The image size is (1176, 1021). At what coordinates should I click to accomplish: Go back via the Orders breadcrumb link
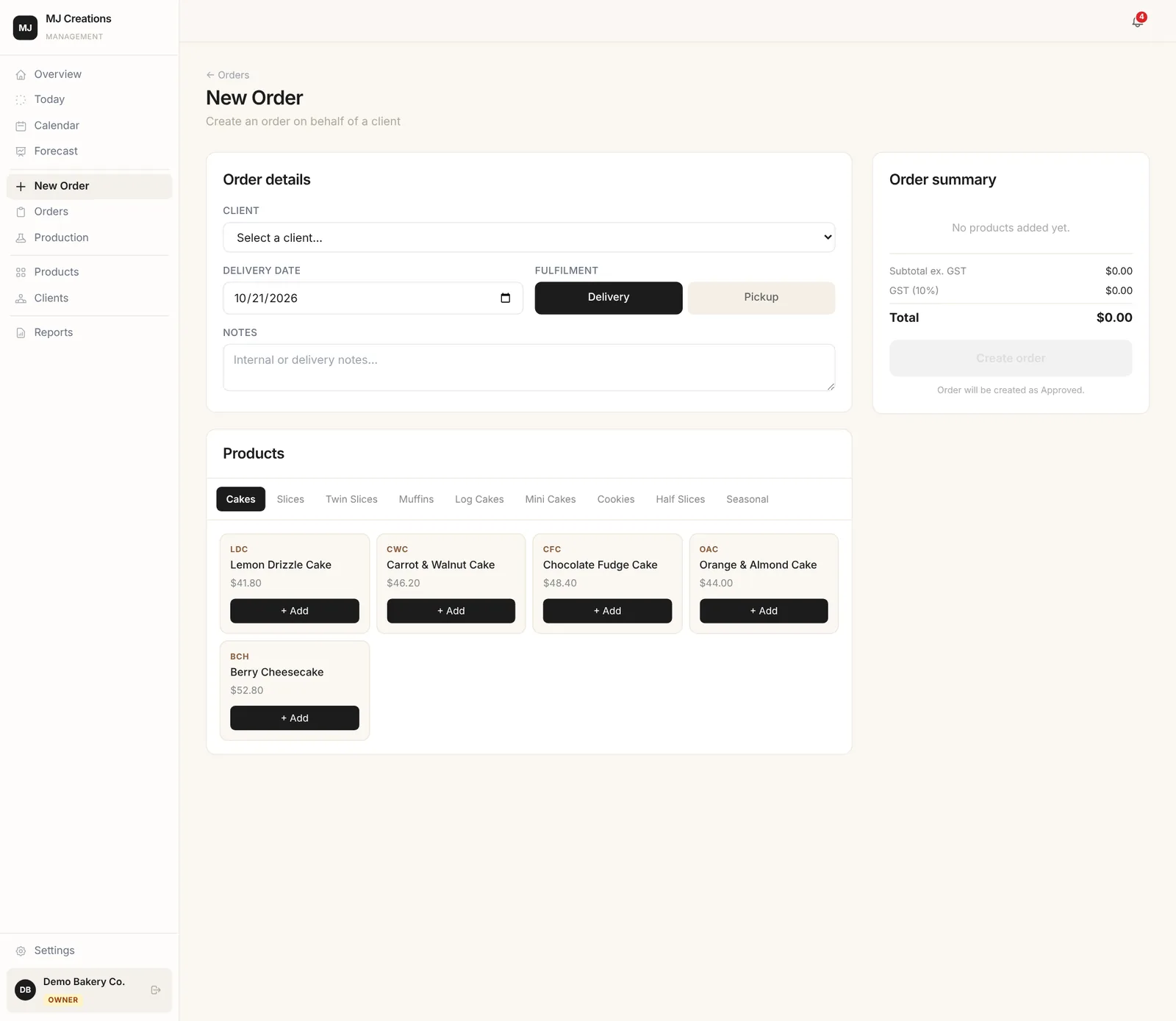pyautogui.click(x=228, y=75)
